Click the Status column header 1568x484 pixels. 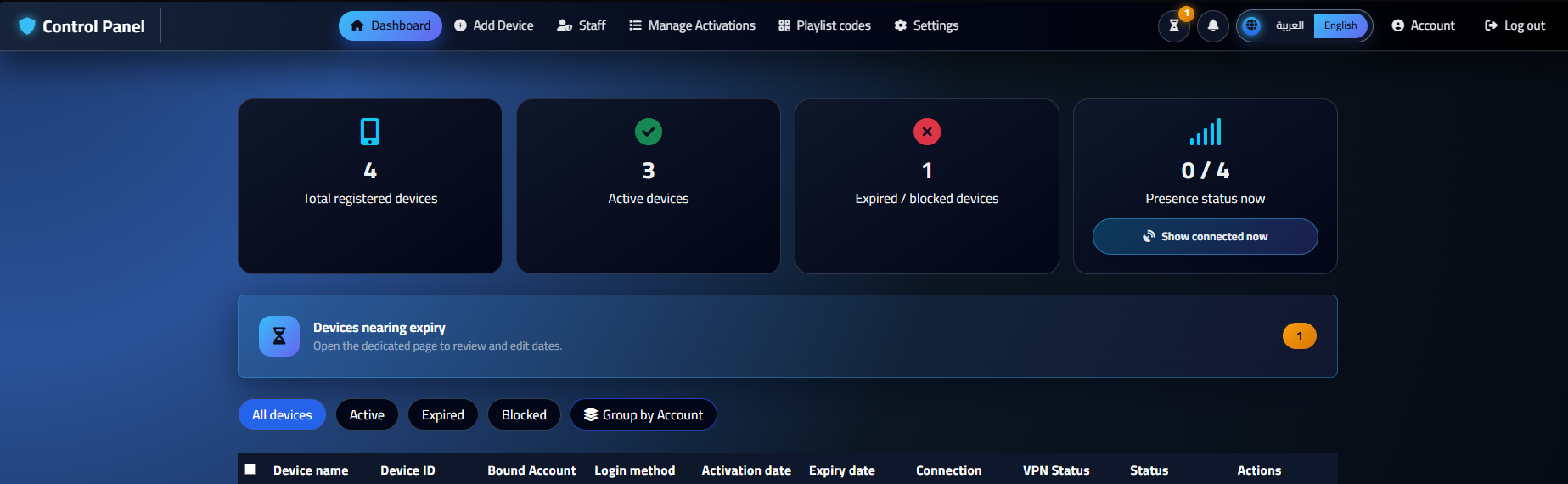click(x=1149, y=470)
